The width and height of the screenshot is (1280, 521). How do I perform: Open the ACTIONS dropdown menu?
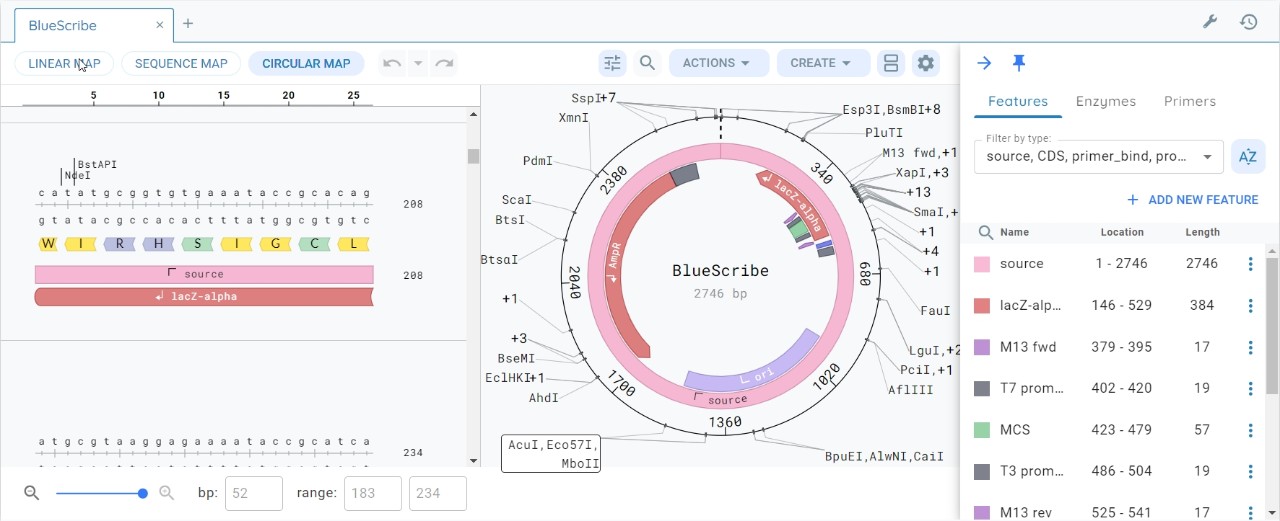pos(719,63)
